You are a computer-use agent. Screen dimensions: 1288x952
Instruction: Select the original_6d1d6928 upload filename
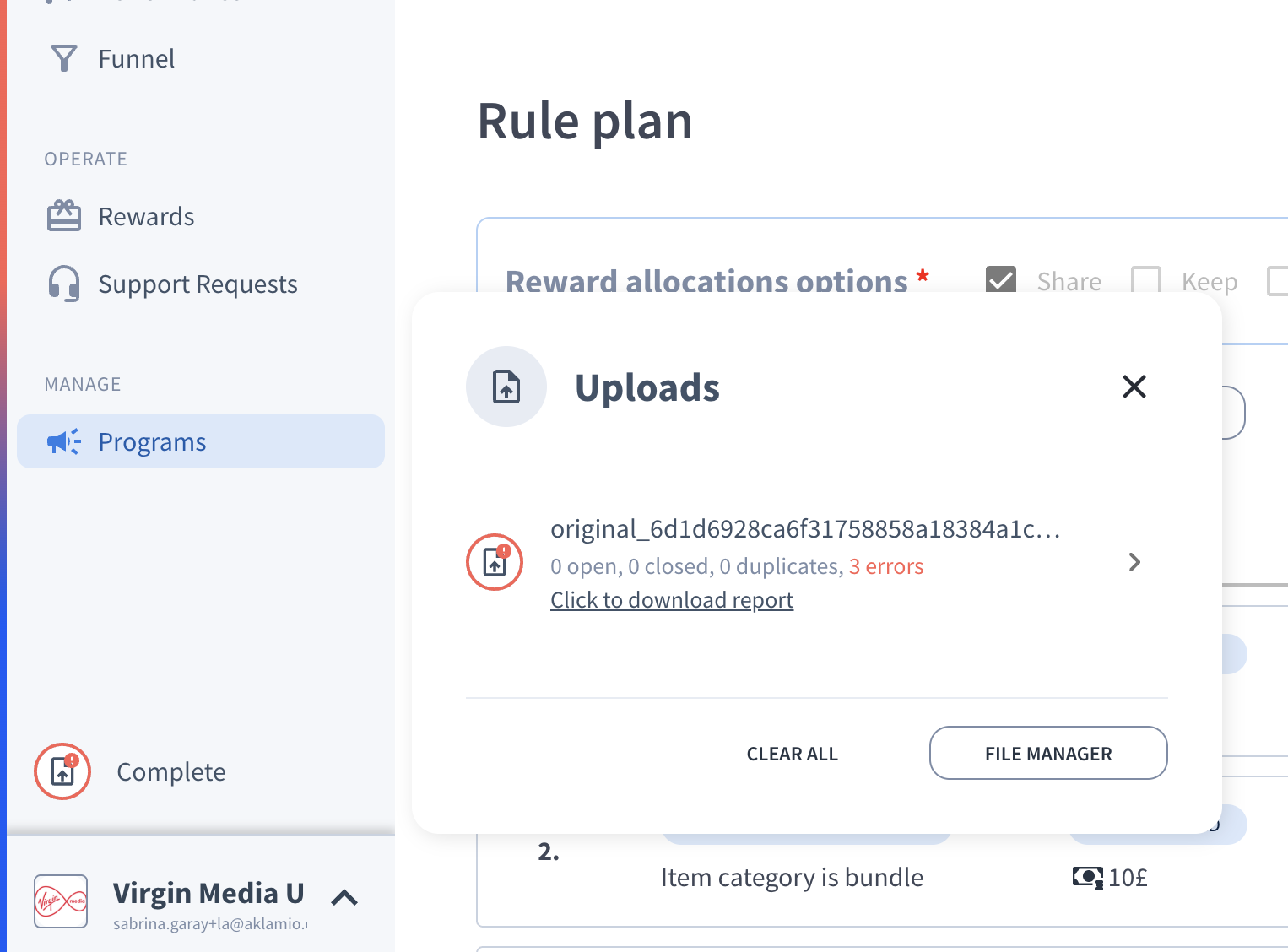[x=804, y=529]
